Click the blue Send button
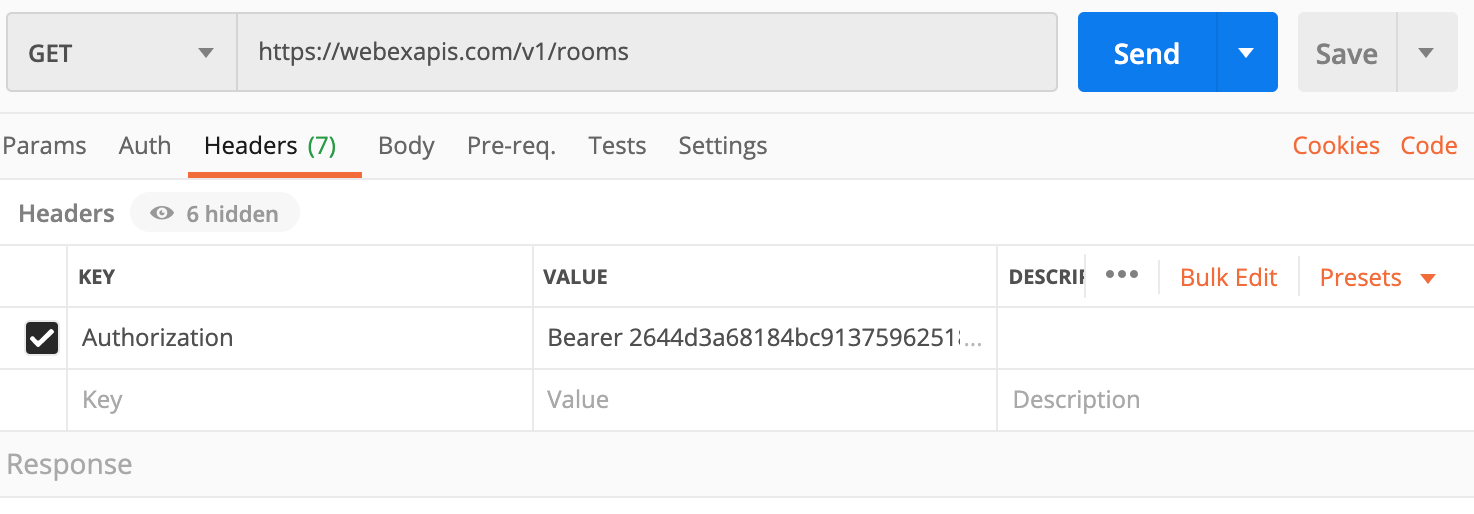This screenshot has height=514, width=1474. pyautogui.click(x=1147, y=52)
